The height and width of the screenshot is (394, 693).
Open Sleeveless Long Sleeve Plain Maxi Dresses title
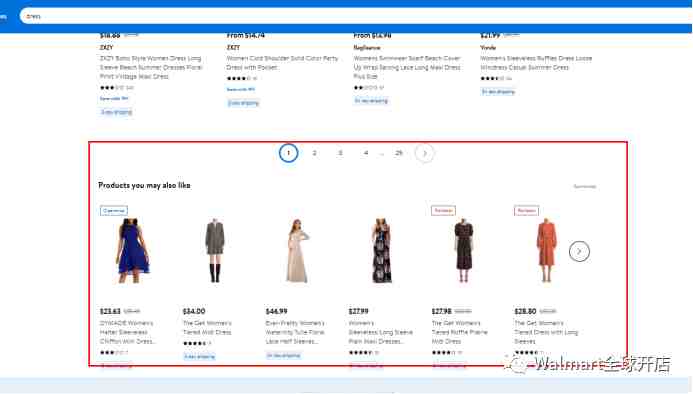point(381,332)
